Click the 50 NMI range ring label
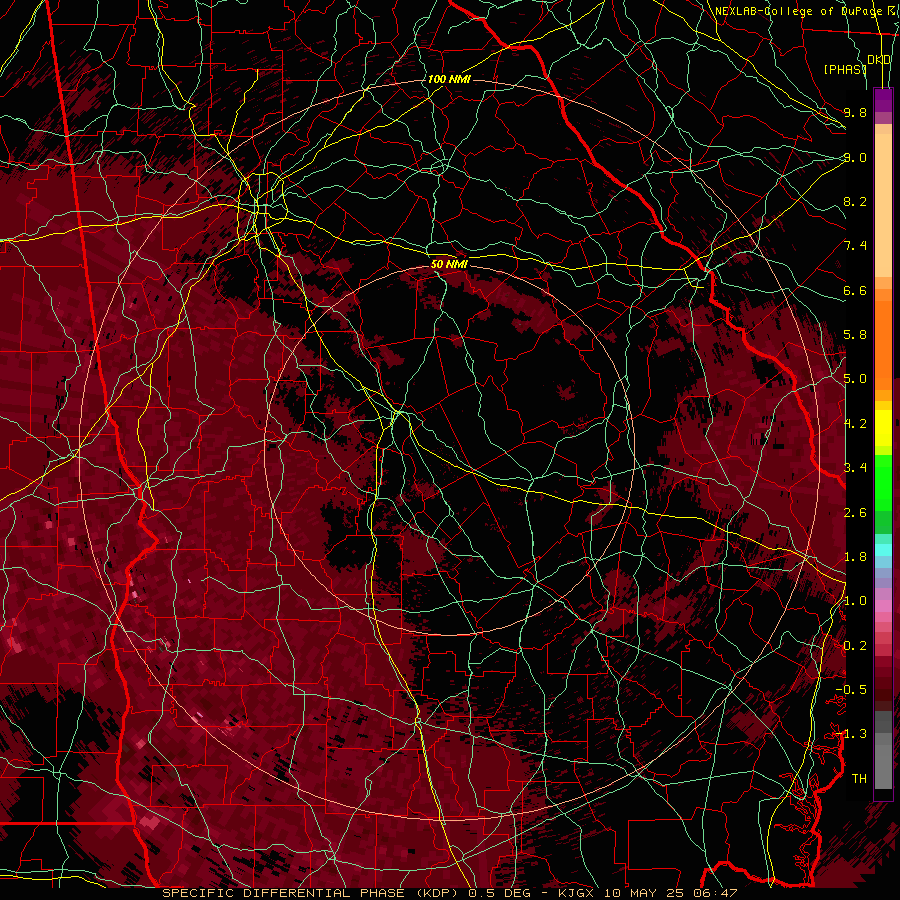The width and height of the screenshot is (900, 900). coord(449,264)
